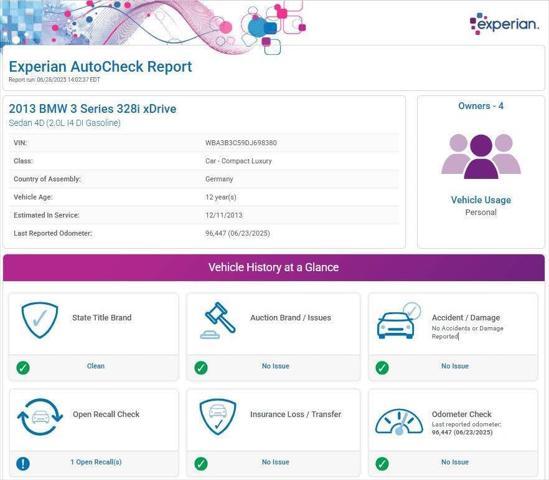549x480 pixels.
Task: Click the VIN: field label
Action: pos(20,143)
